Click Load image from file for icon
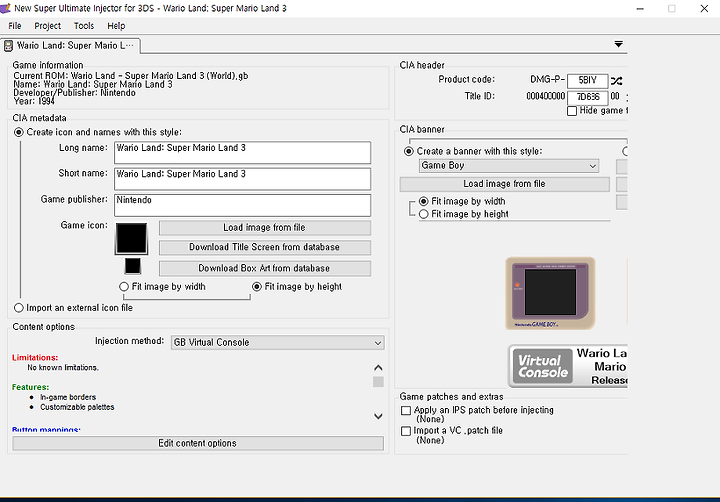This screenshot has height=502, width=720. point(265,228)
